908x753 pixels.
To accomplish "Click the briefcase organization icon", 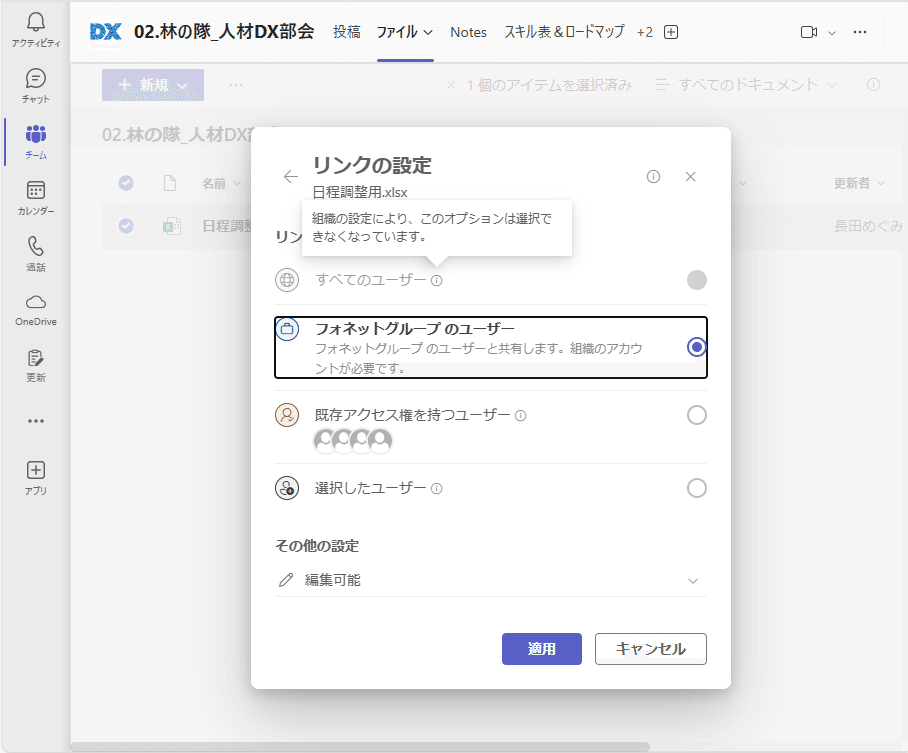I will [x=287, y=329].
